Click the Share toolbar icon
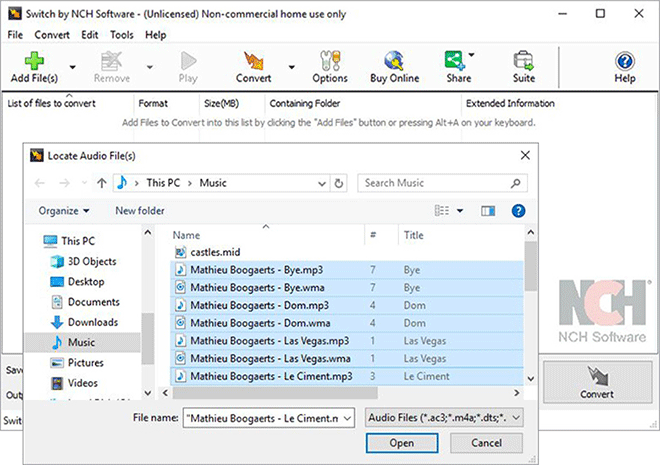Viewport: 660px width, 465px height. (x=456, y=67)
